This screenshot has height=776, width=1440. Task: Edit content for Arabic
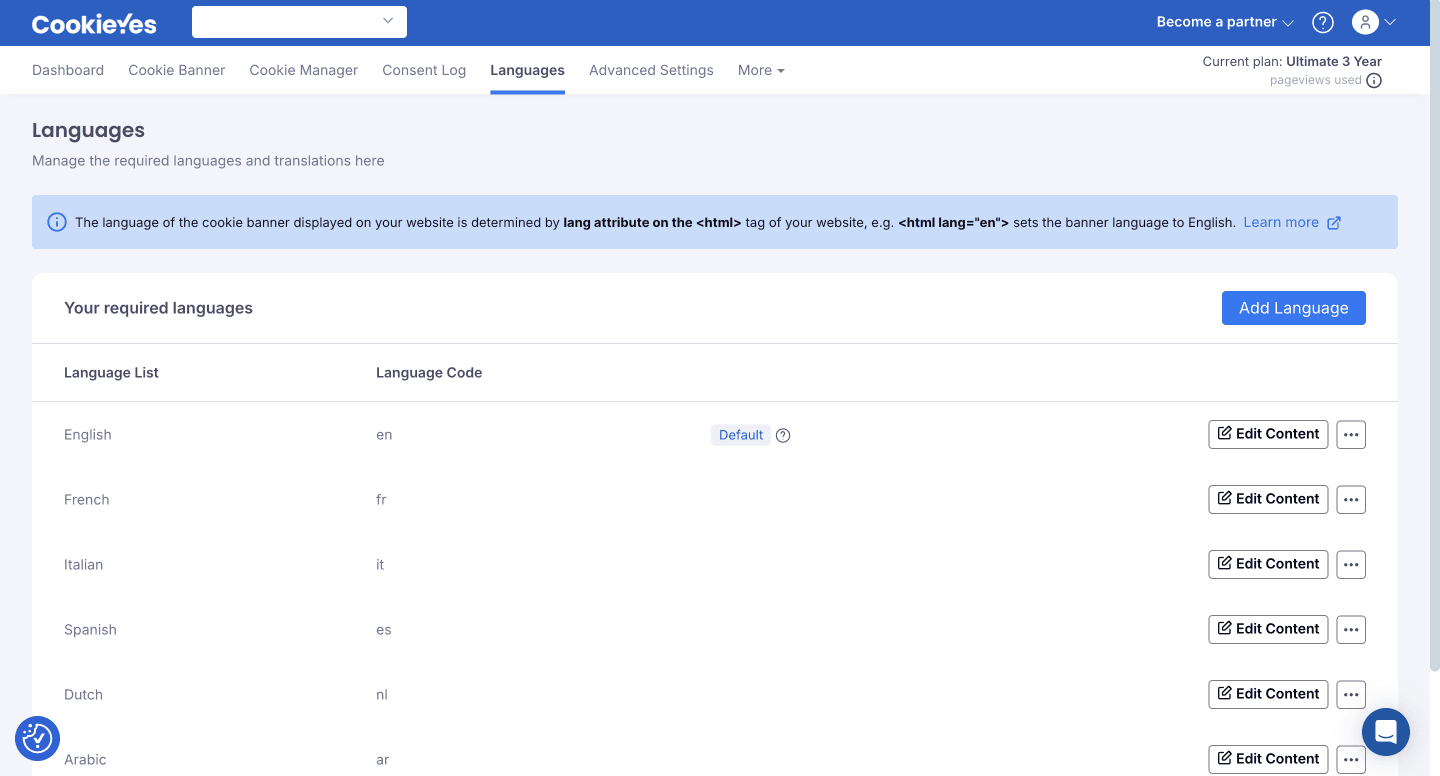pos(1268,759)
